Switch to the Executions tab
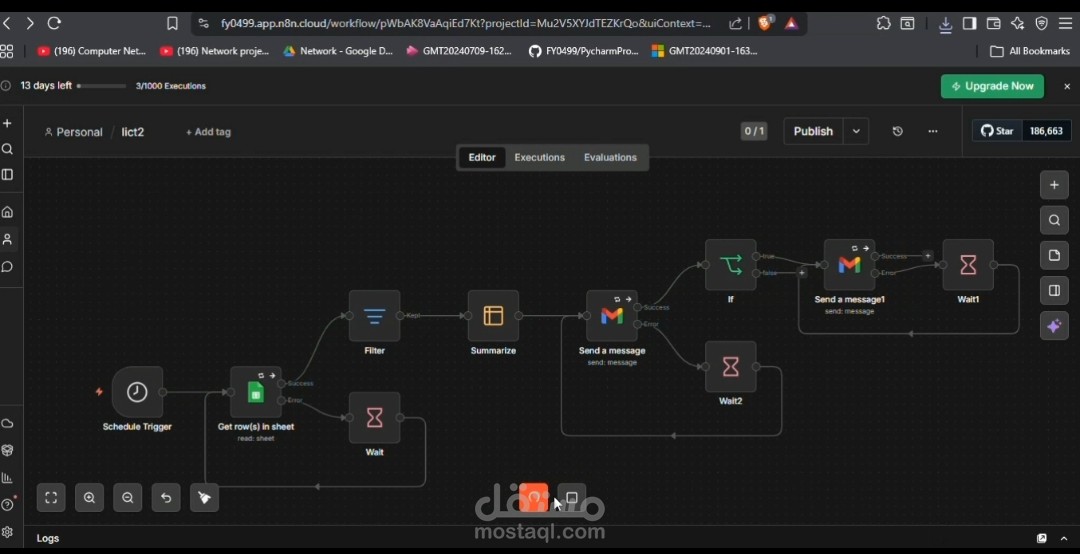1080x554 pixels. (x=539, y=157)
